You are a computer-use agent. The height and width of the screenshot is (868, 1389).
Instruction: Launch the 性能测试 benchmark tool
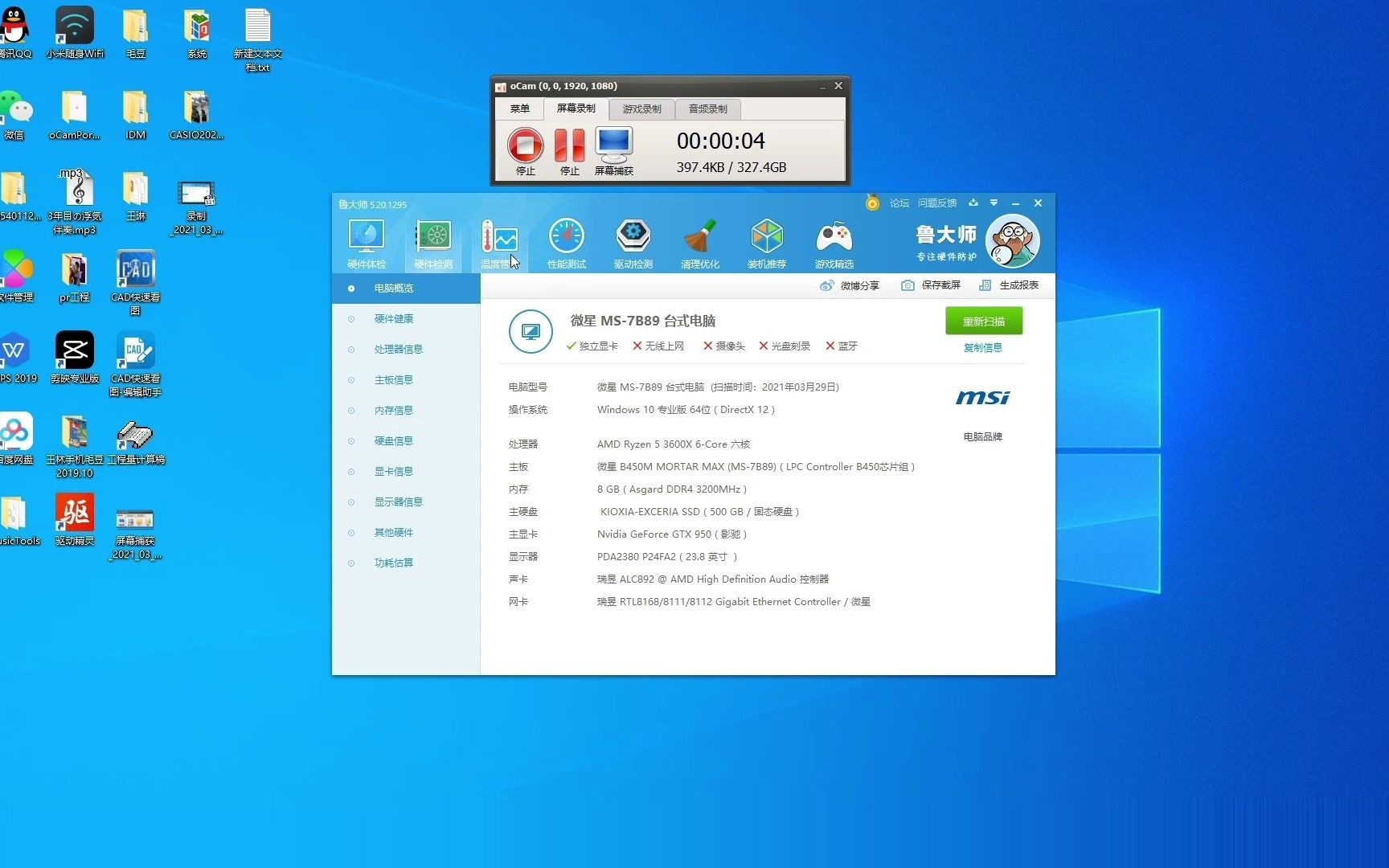click(x=567, y=241)
